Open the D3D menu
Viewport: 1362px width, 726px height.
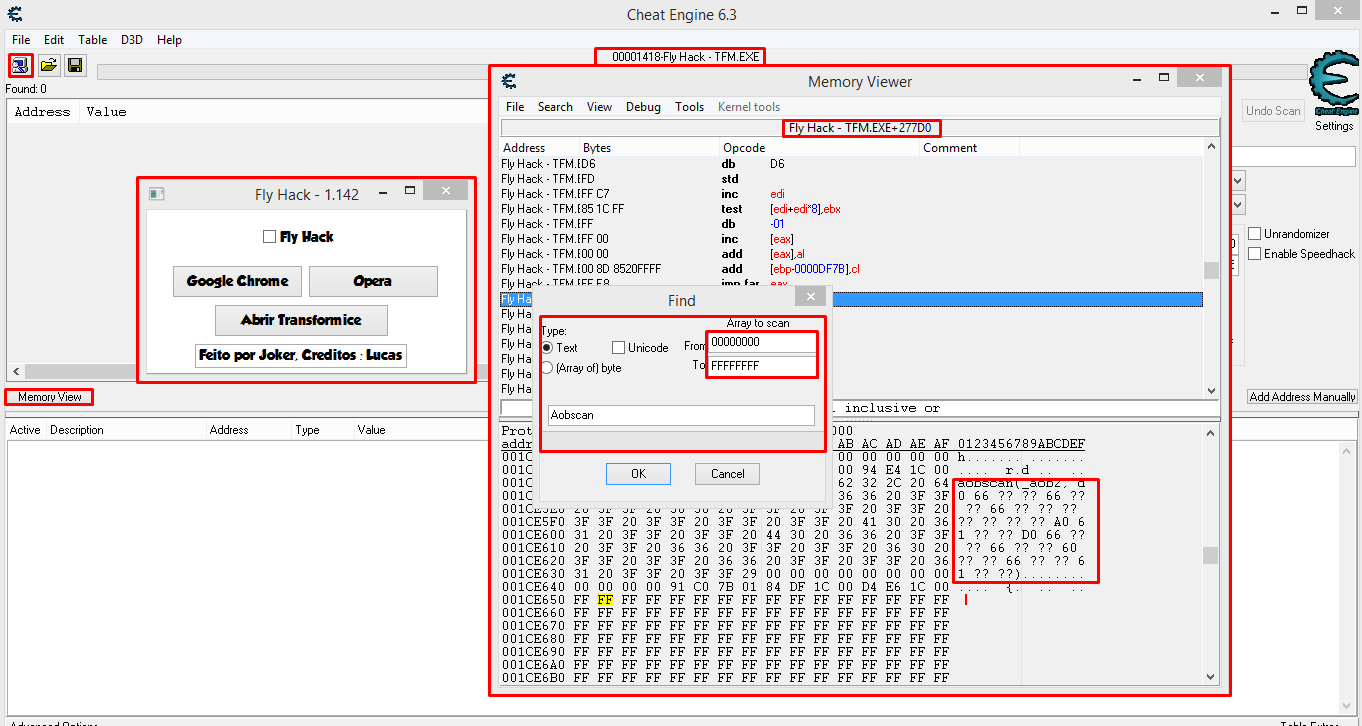point(132,40)
